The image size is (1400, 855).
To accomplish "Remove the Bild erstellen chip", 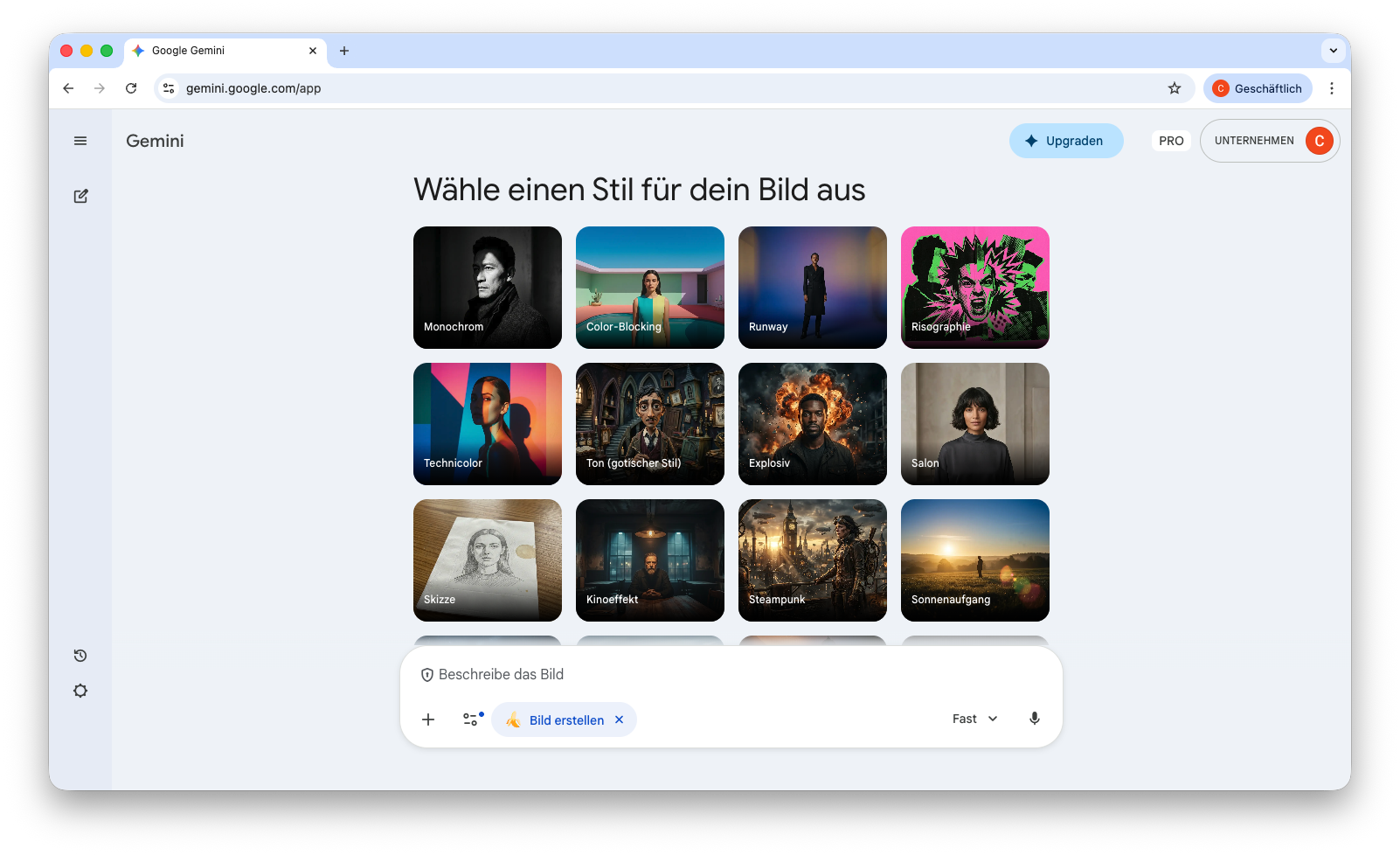I will coord(620,719).
